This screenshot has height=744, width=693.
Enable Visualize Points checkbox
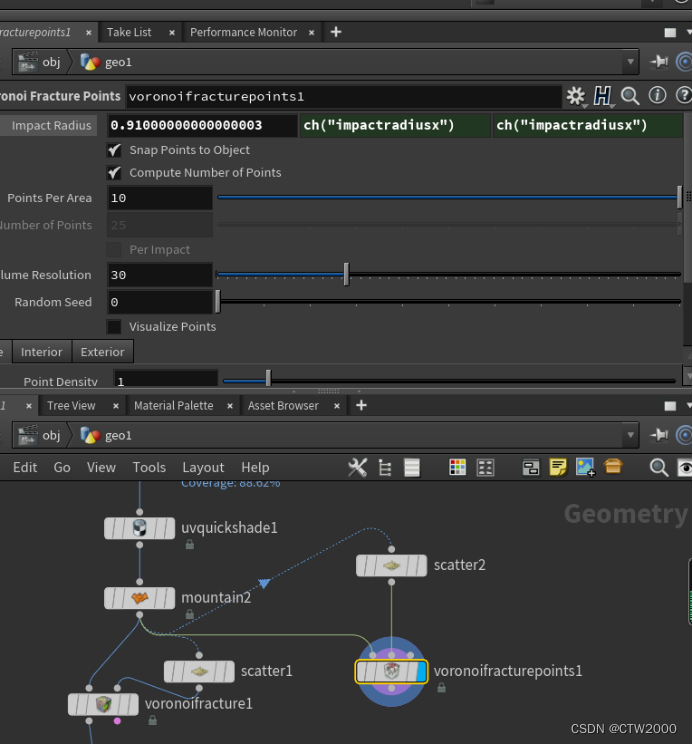pyautogui.click(x=114, y=326)
